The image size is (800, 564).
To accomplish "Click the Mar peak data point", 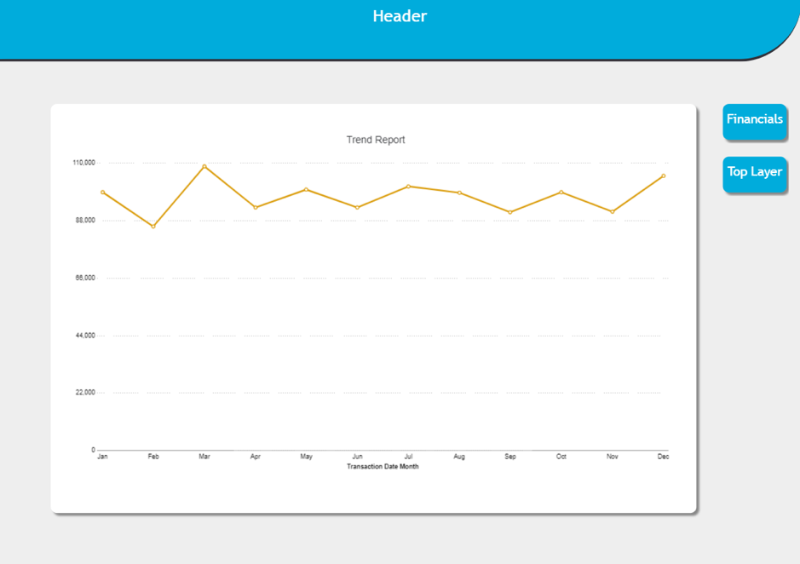I will click(x=204, y=166).
